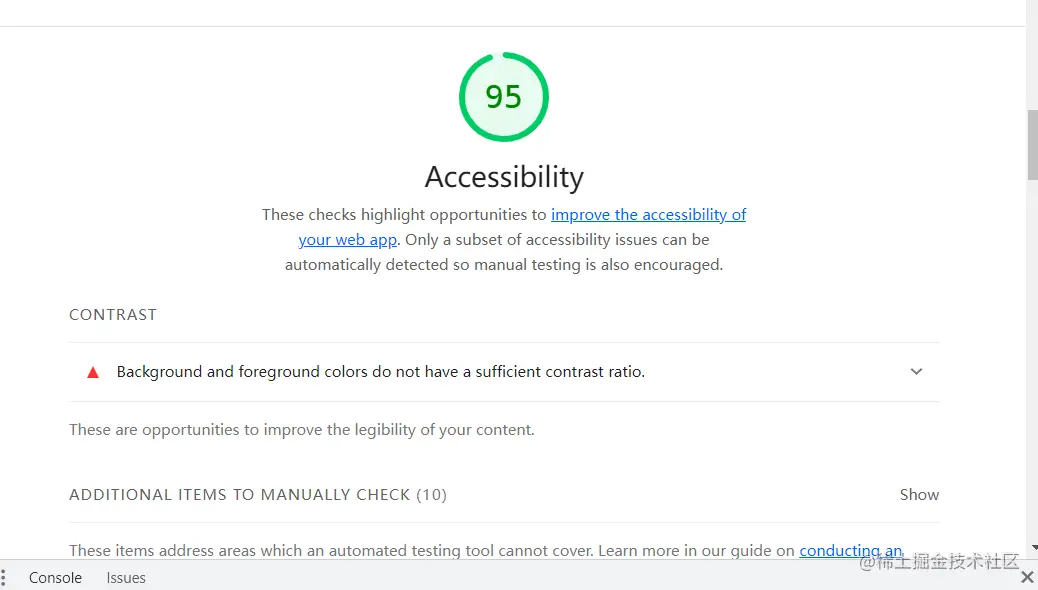The width and height of the screenshot is (1038, 590).
Task: Close the bottom drawer with X icon
Action: pos(1027,577)
